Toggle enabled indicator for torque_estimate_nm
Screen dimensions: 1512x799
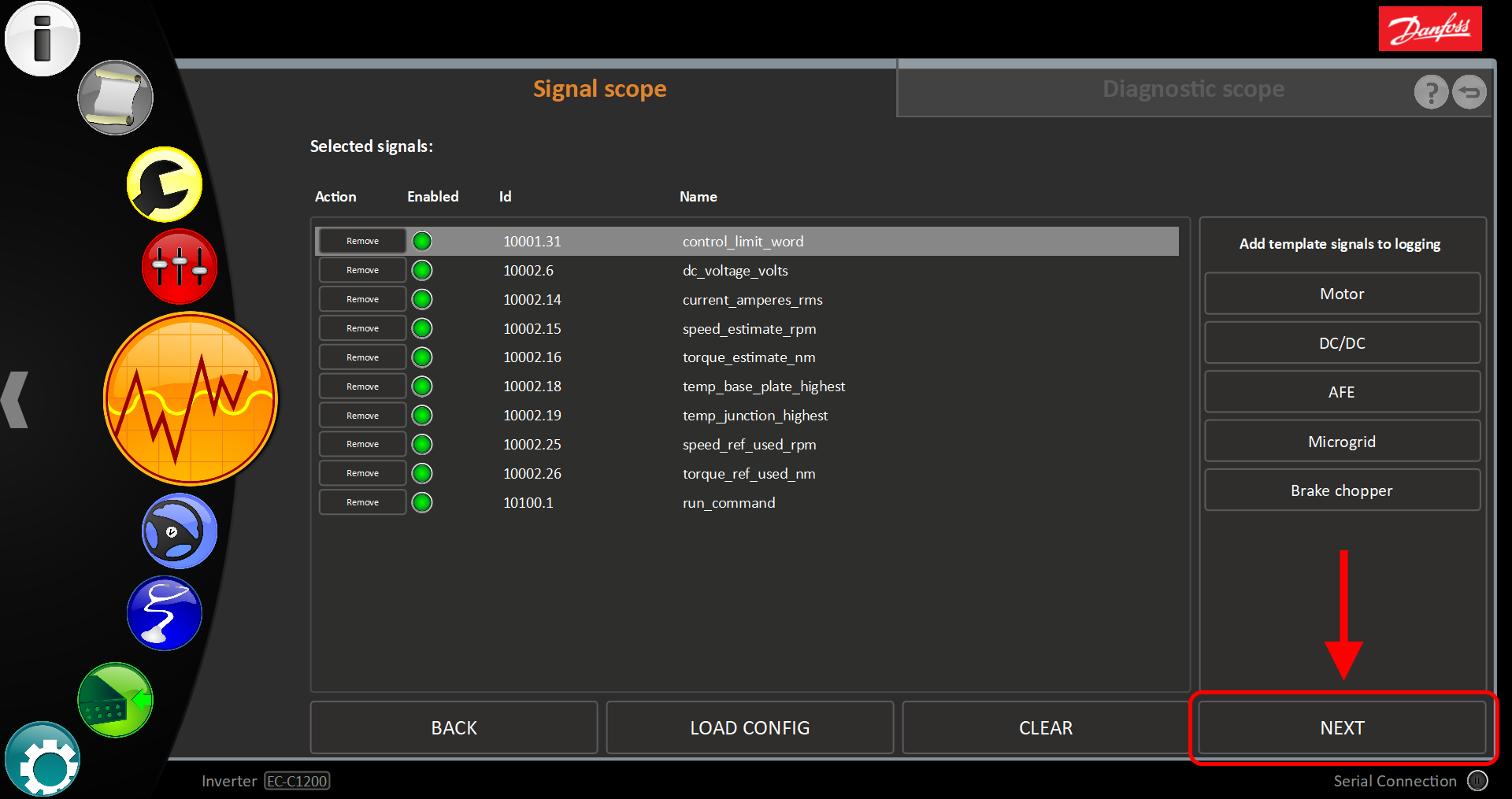click(x=423, y=357)
